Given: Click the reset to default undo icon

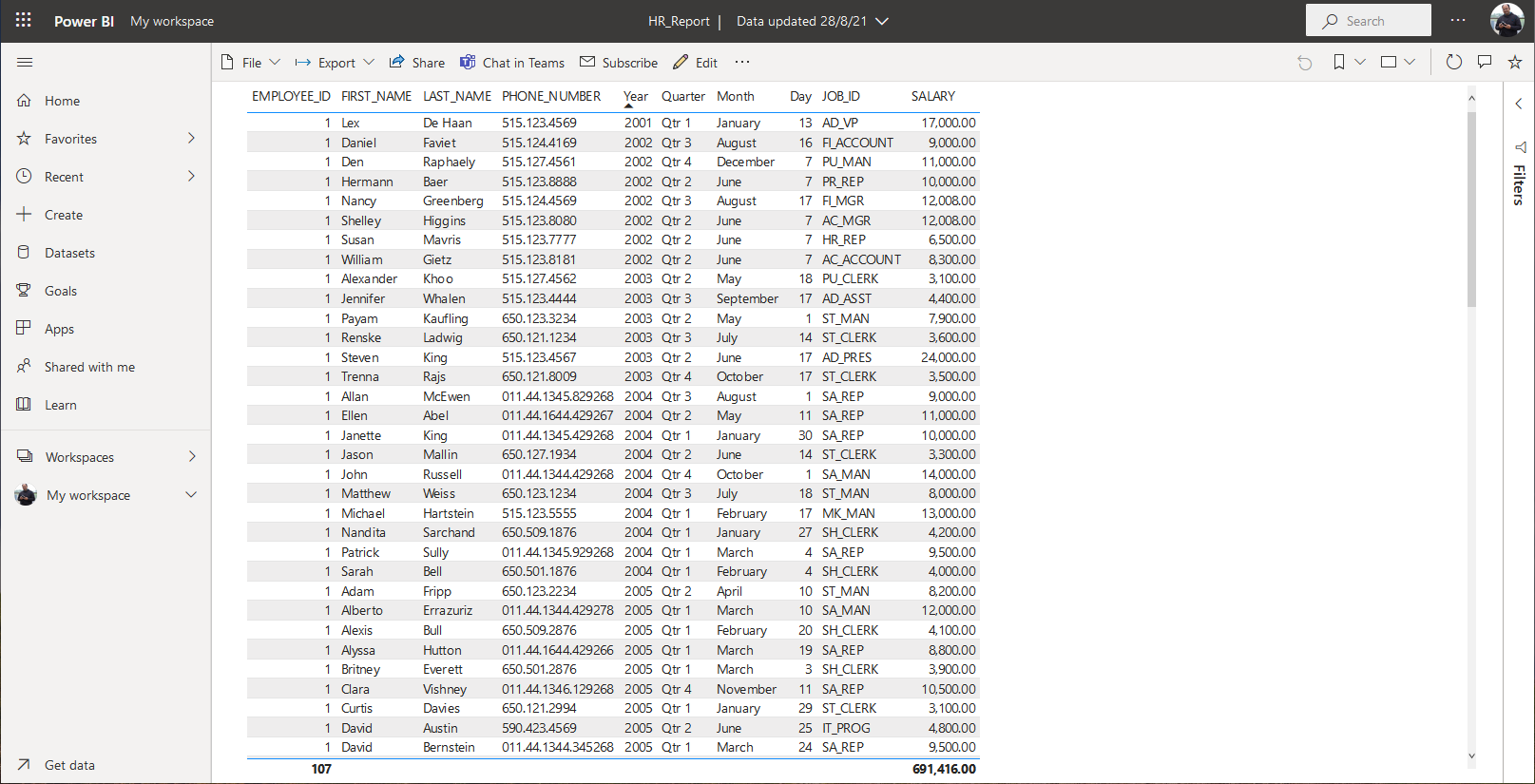Looking at the screenshot, I should tap(1305, 63).
